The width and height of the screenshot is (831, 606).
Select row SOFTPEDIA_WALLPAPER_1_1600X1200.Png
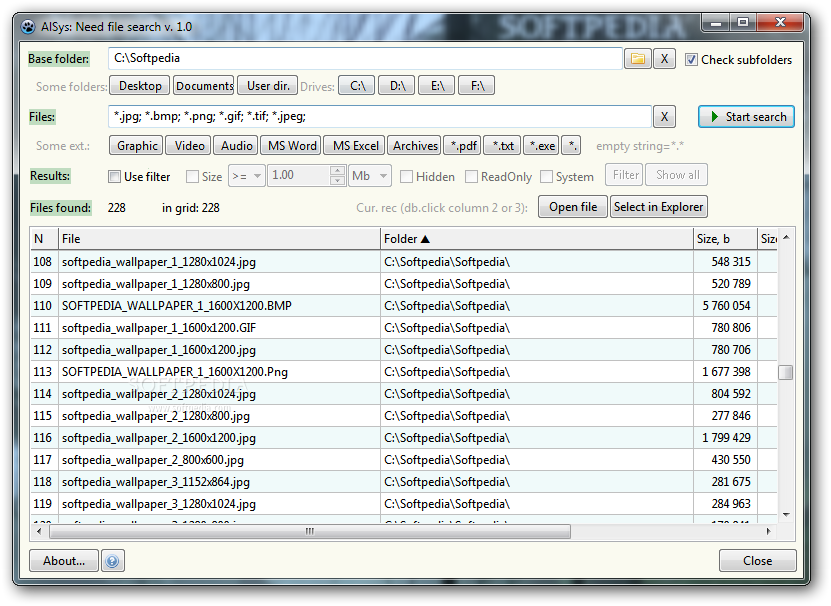click(x=403, y=372)
